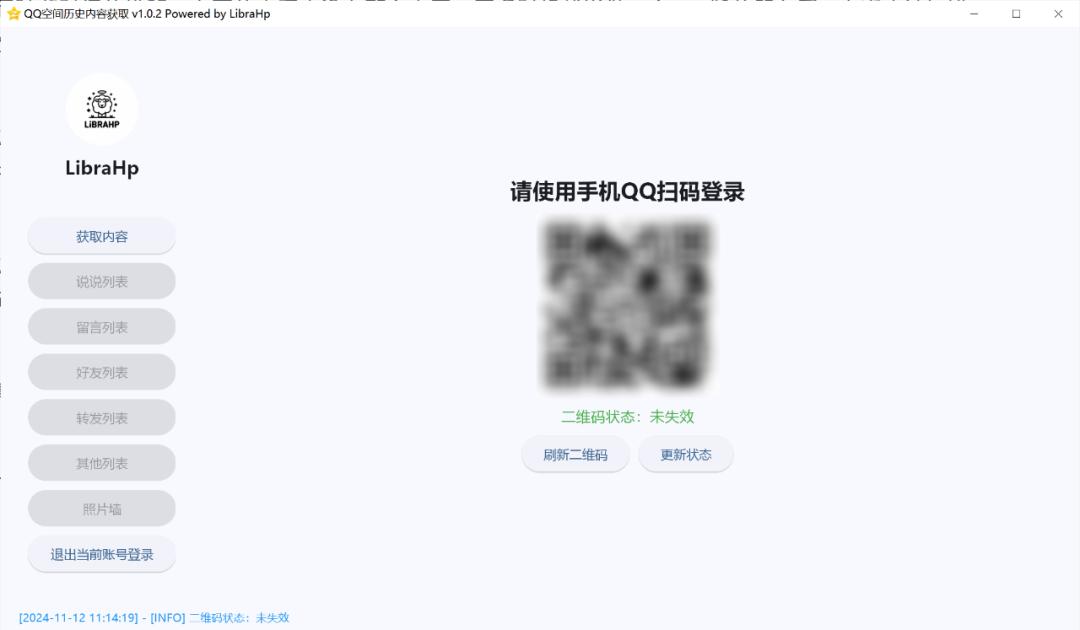Click the star icon in the title bar
The width and height of the screenshot is (1080, 630).
pos(12,14)
